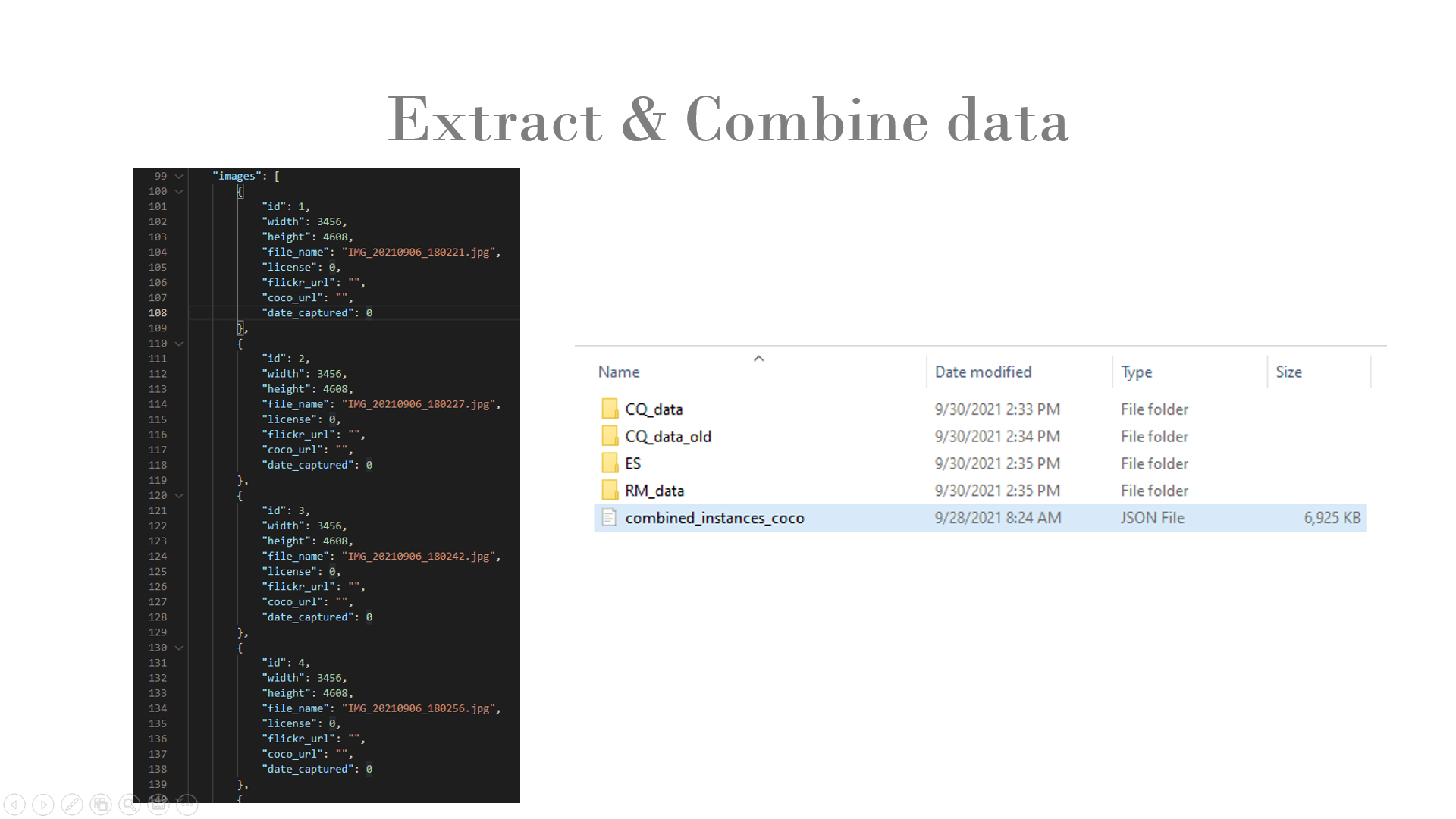Open the pen and laser pointer tools
This screenshot has height=819, width=1456.
[x=72, y=804]
